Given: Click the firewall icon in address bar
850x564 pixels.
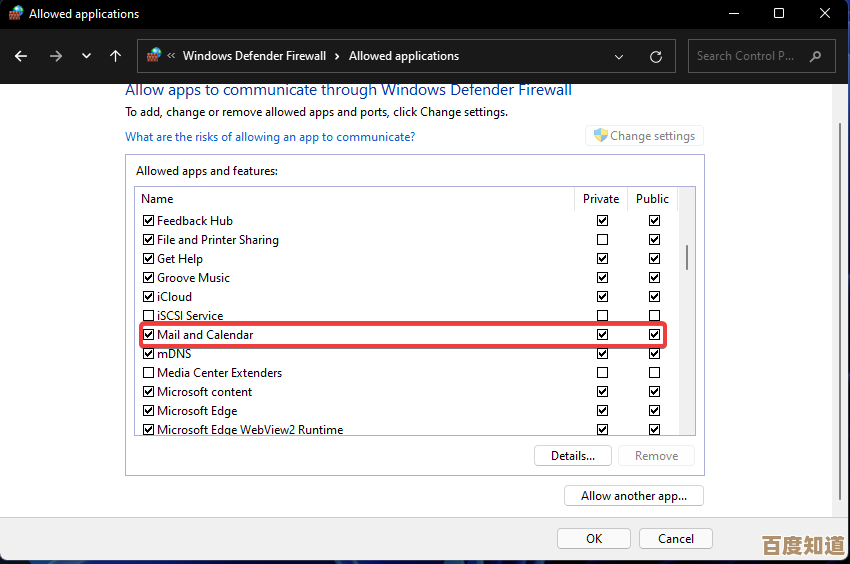Looking at the screenshot, I should [x=154, y=56].
